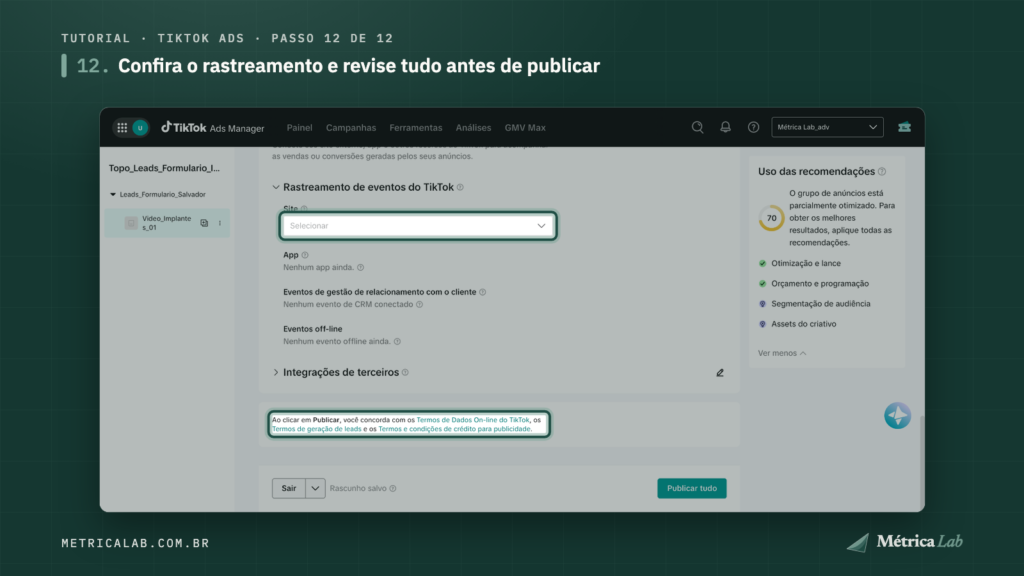Open the Site Selecionar dropdown
This screenshot has width=1024, height=576.
[418, 226]
